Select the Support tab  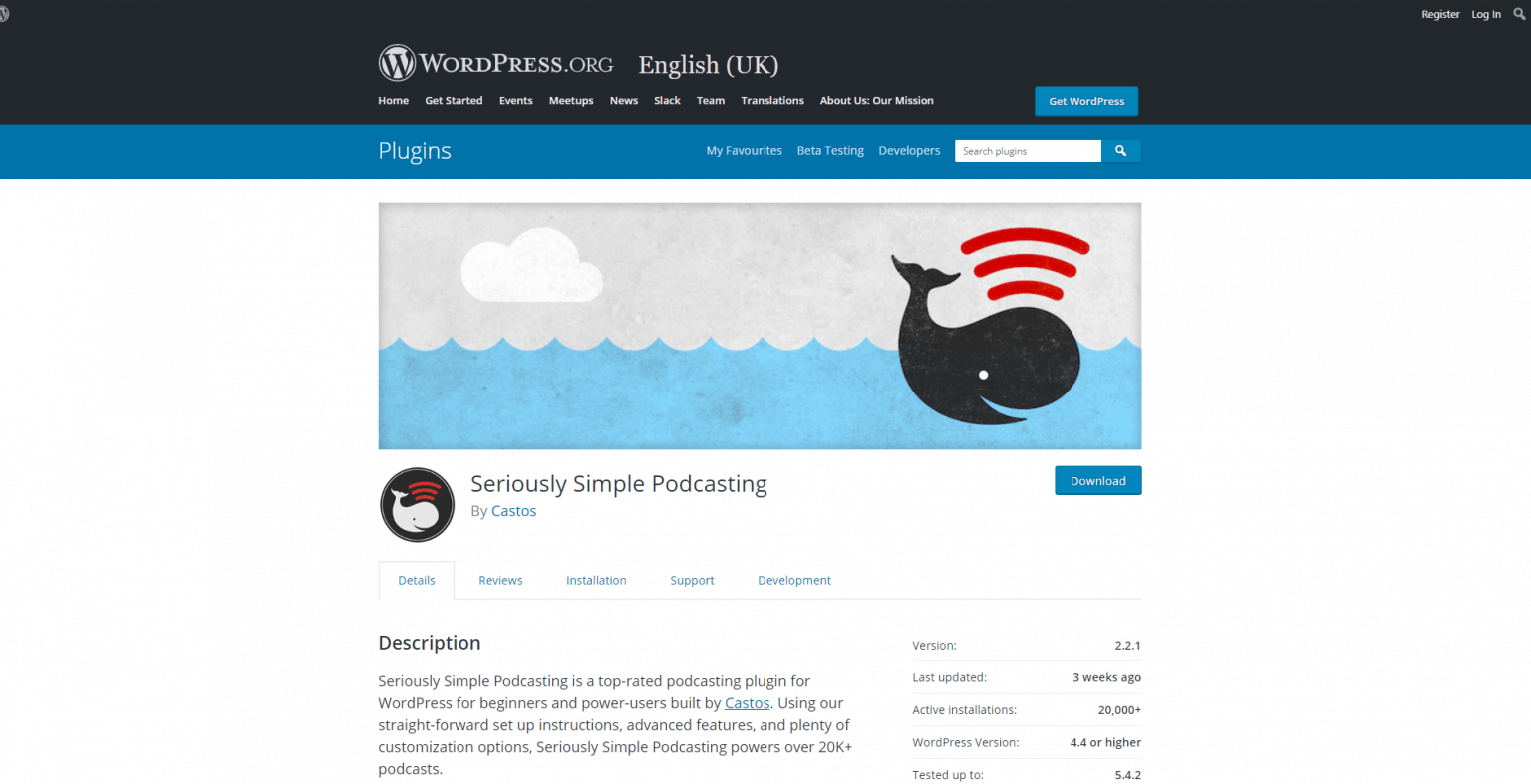coord(692,580)
